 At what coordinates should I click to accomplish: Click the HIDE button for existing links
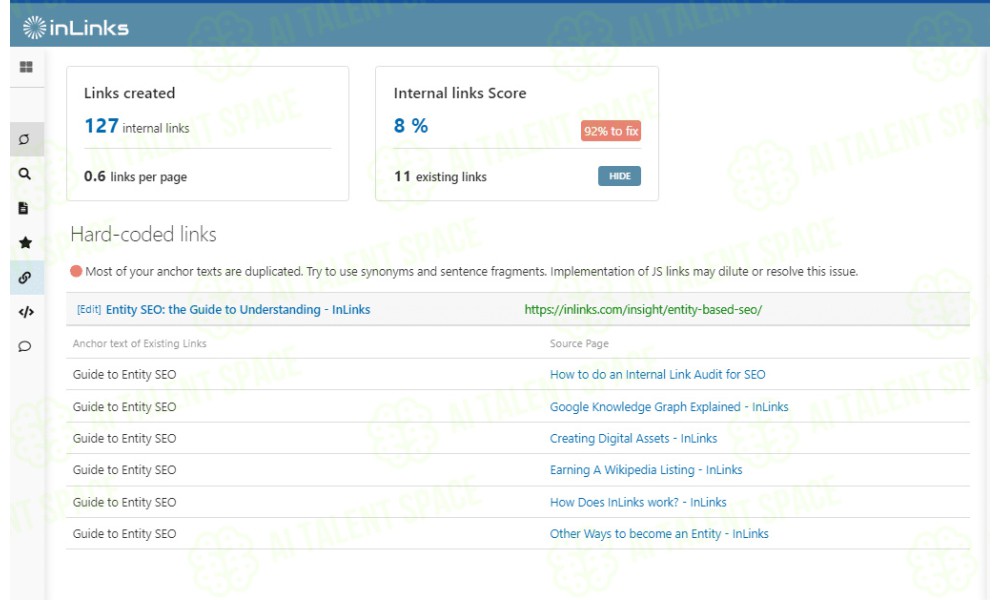(x=619, y=176)
